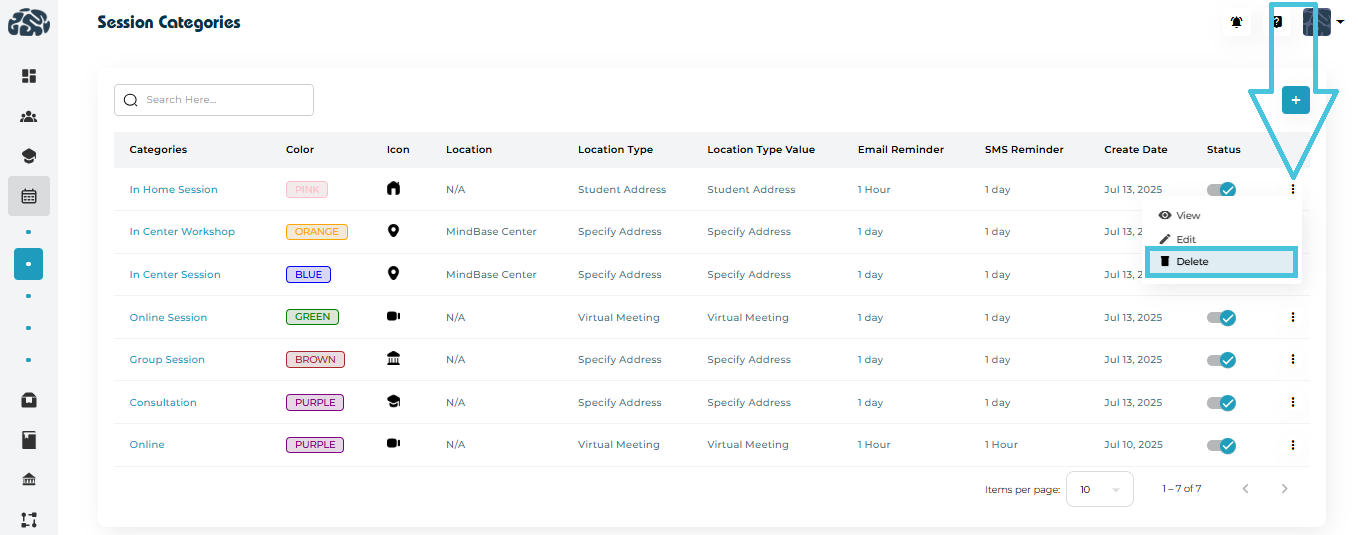Toggle status switch for Consultation row
This screenshot has width=1358, height=535.
point(1221,403)
